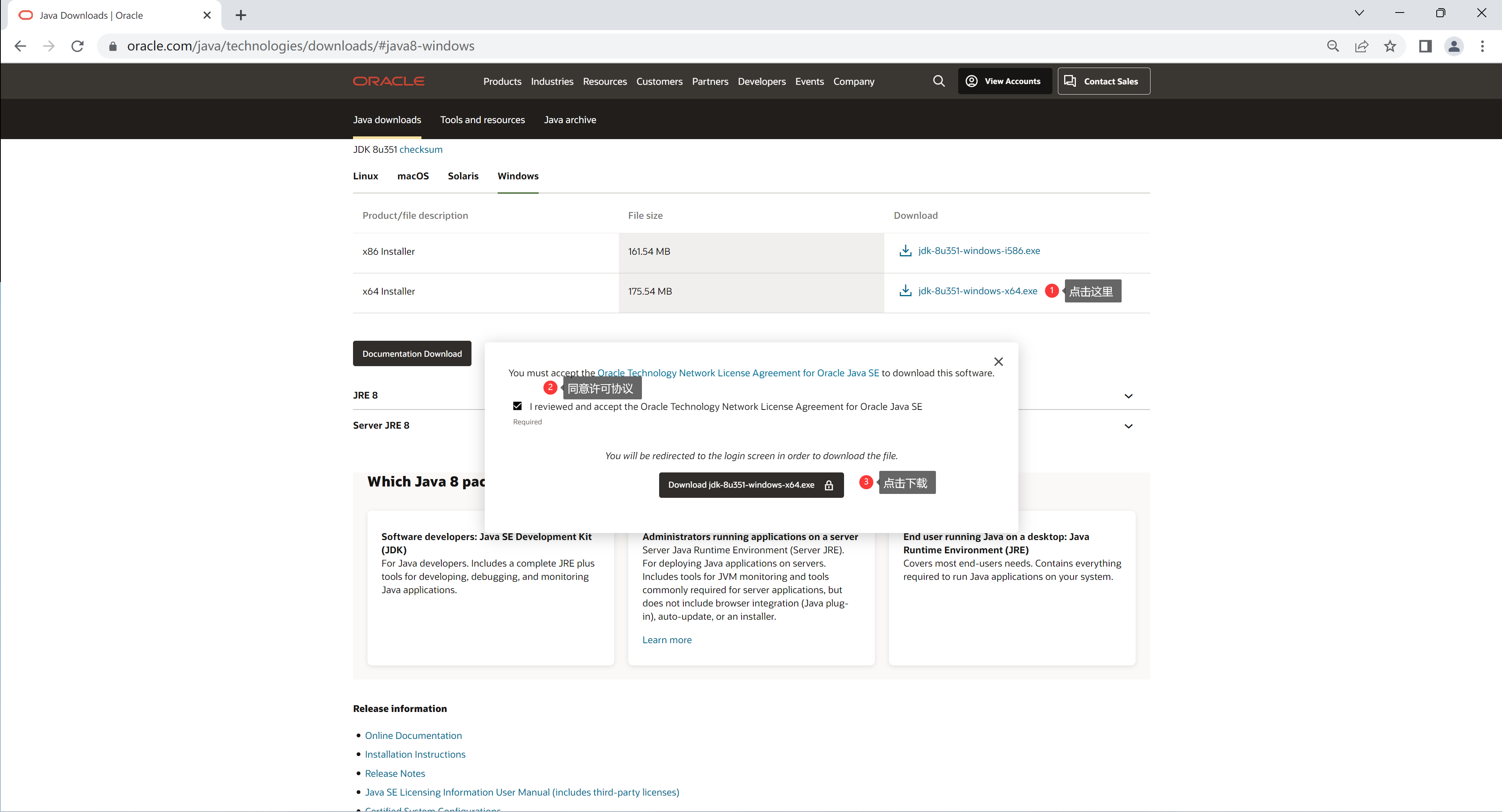Click Download jdk-8u351-windows-x64.exe button
Screen dimensions: 1502x812
tap(751, 485)
